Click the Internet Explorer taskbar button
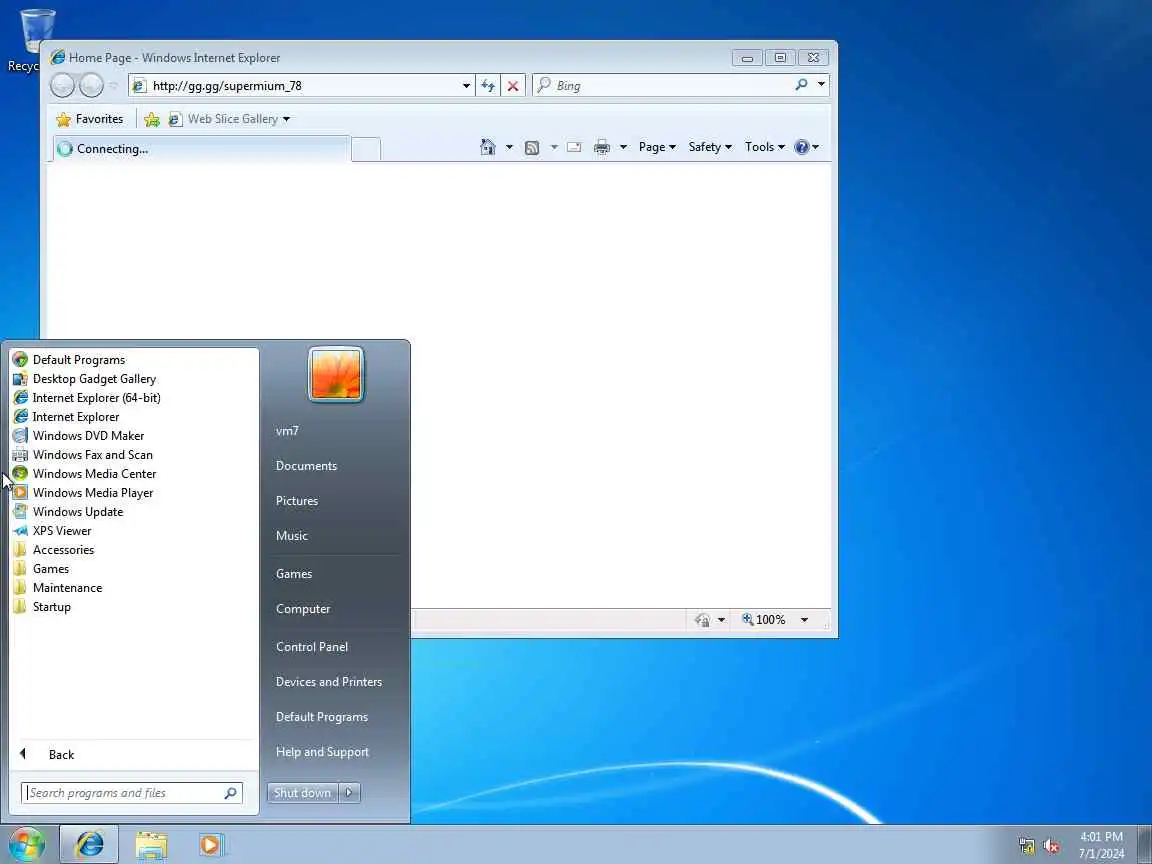1152x864 pixels. click(89, 844)
